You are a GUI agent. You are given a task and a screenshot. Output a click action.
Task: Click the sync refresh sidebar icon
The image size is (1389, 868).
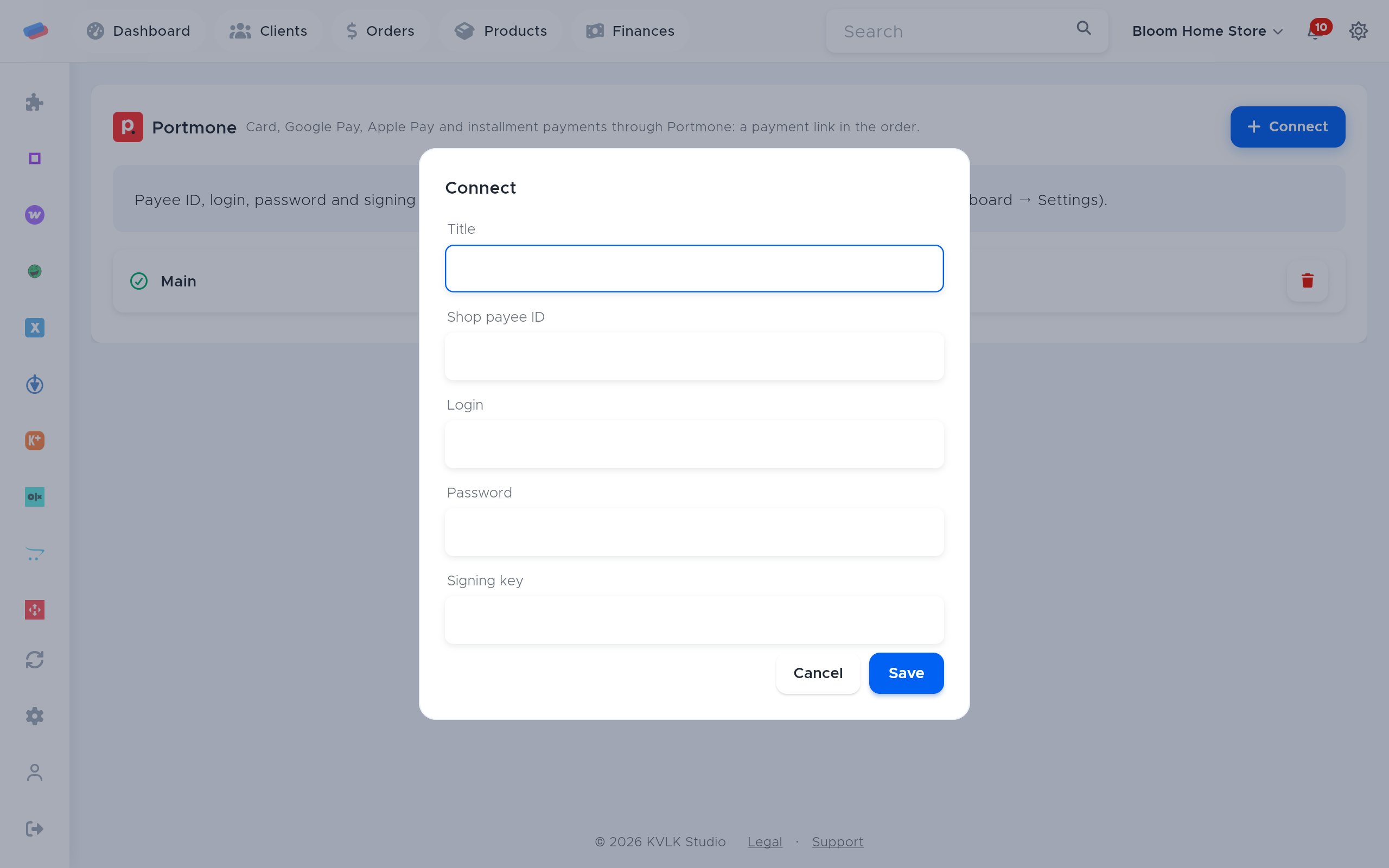[x=34, y=660]
